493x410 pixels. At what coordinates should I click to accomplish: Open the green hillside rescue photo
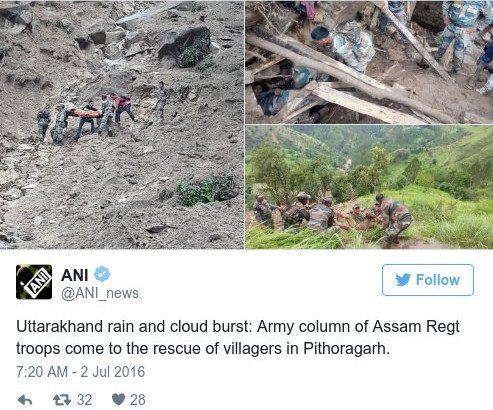pos(369,187)
